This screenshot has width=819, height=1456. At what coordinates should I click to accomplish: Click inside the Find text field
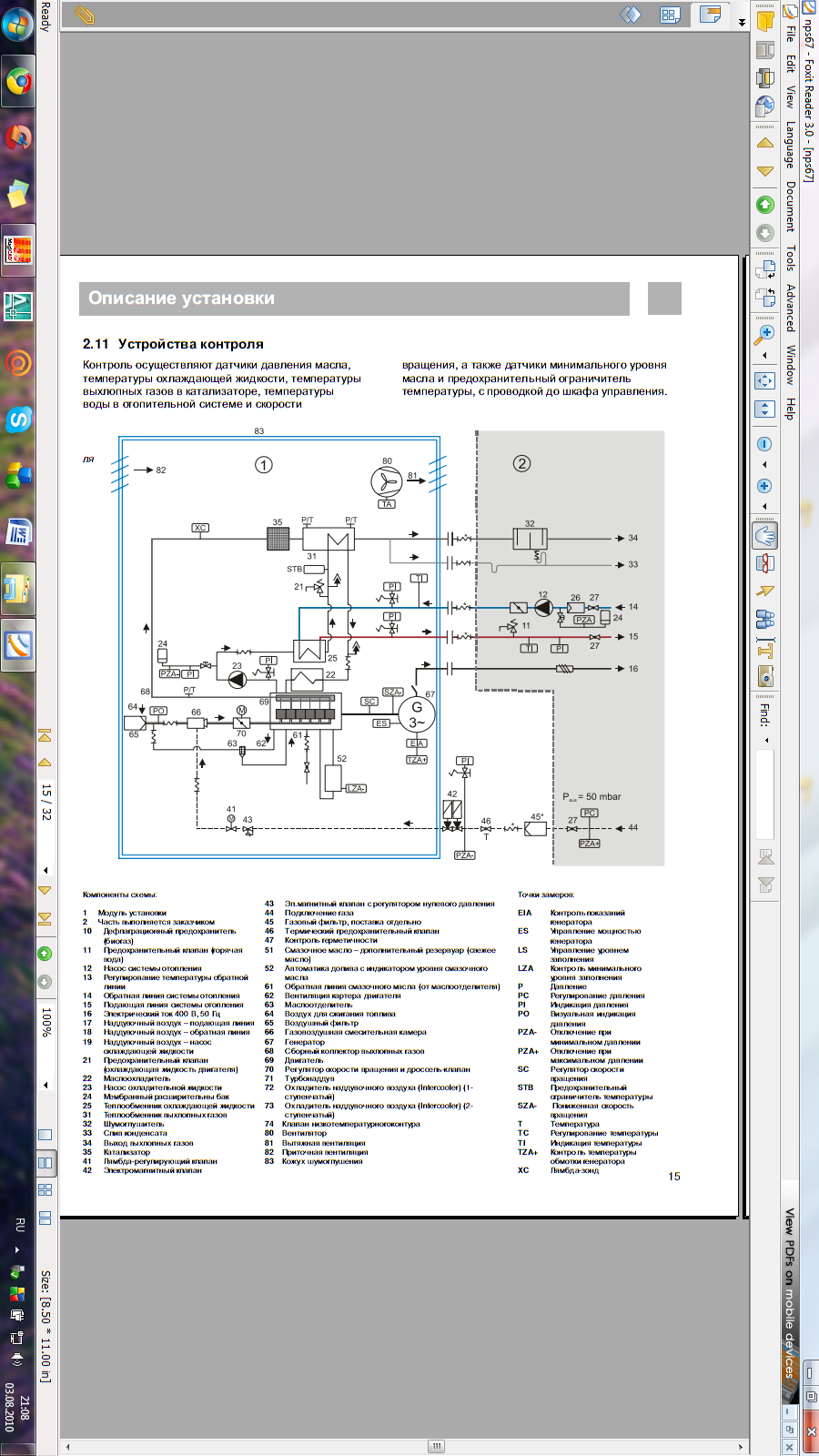pyautogui.click(x=765, y=792)
